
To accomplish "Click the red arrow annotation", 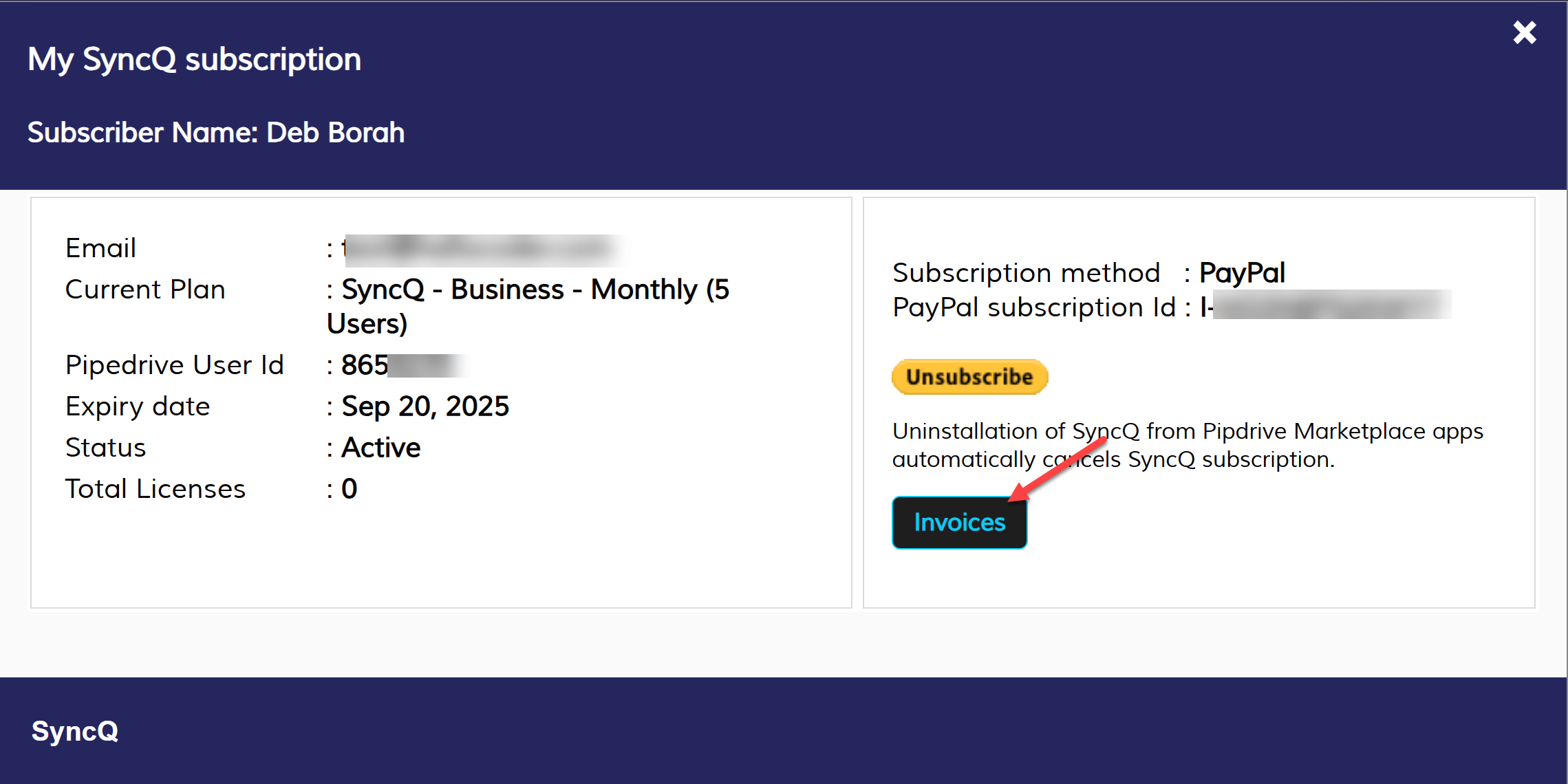I will pos(1060,469).
